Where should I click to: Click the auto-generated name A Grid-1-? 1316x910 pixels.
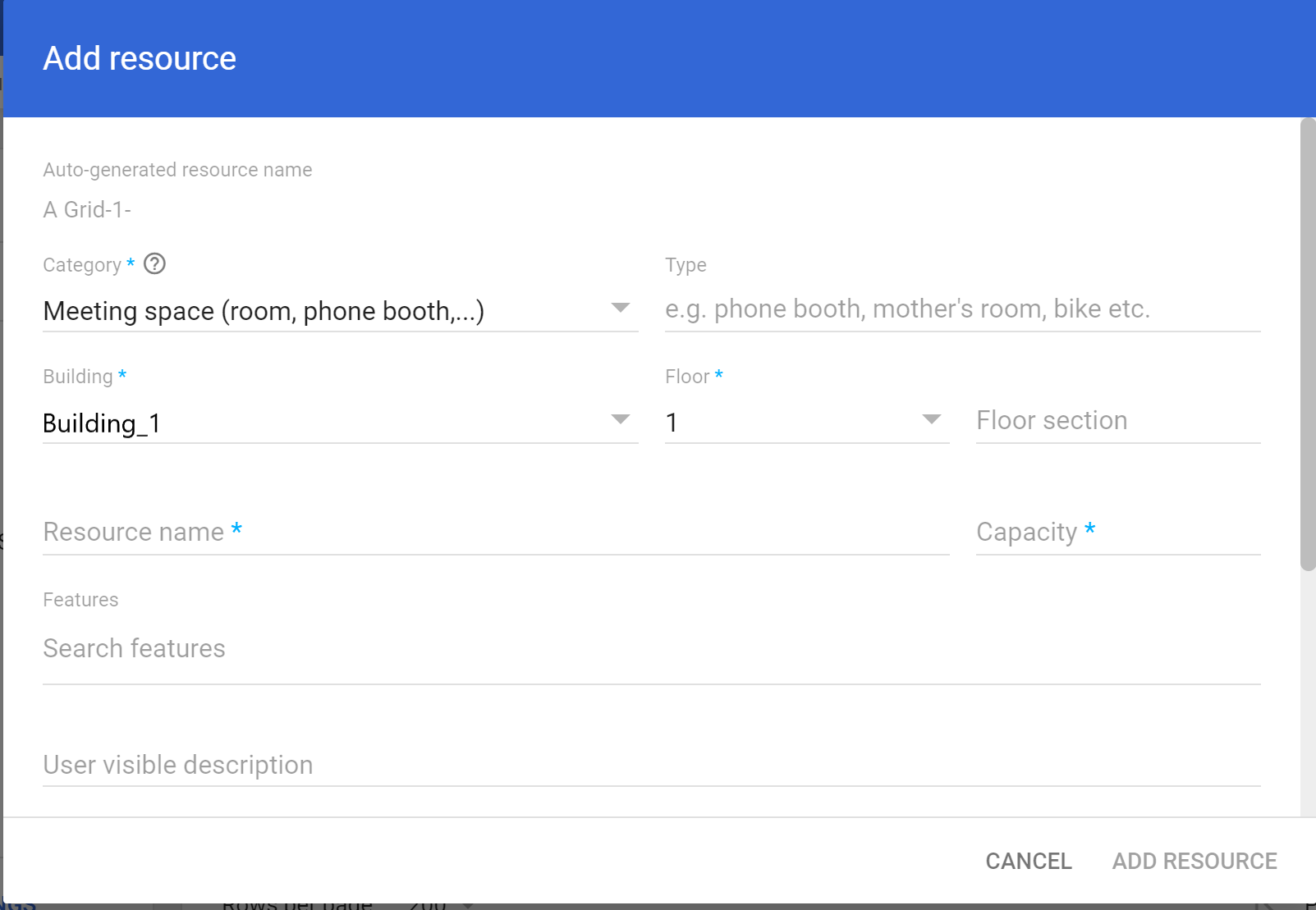pos(87,210)
